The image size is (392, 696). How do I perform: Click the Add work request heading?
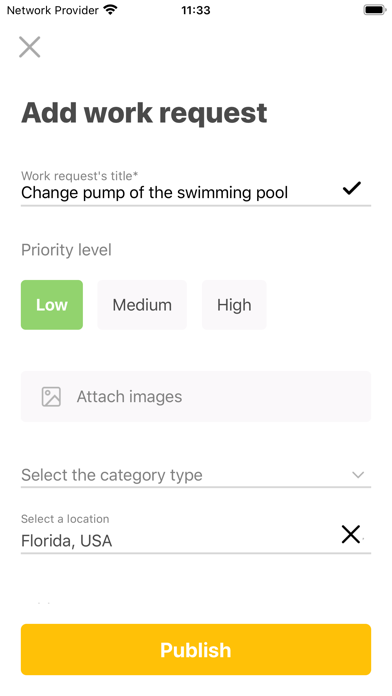pyautogui.click(x=144, y=113)
